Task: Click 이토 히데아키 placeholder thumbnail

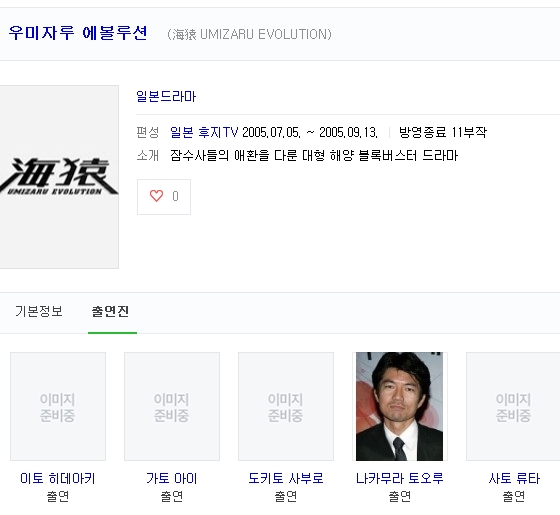Action: point(58,406)
